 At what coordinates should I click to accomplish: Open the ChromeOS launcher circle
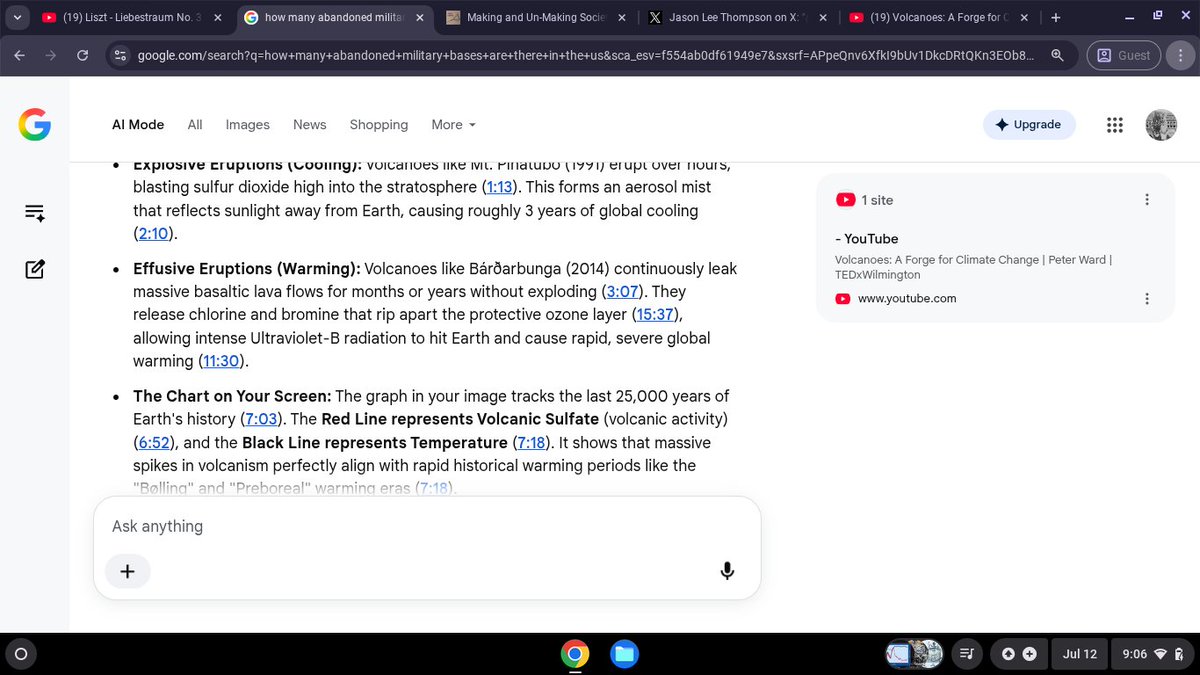tap(21, 654)
